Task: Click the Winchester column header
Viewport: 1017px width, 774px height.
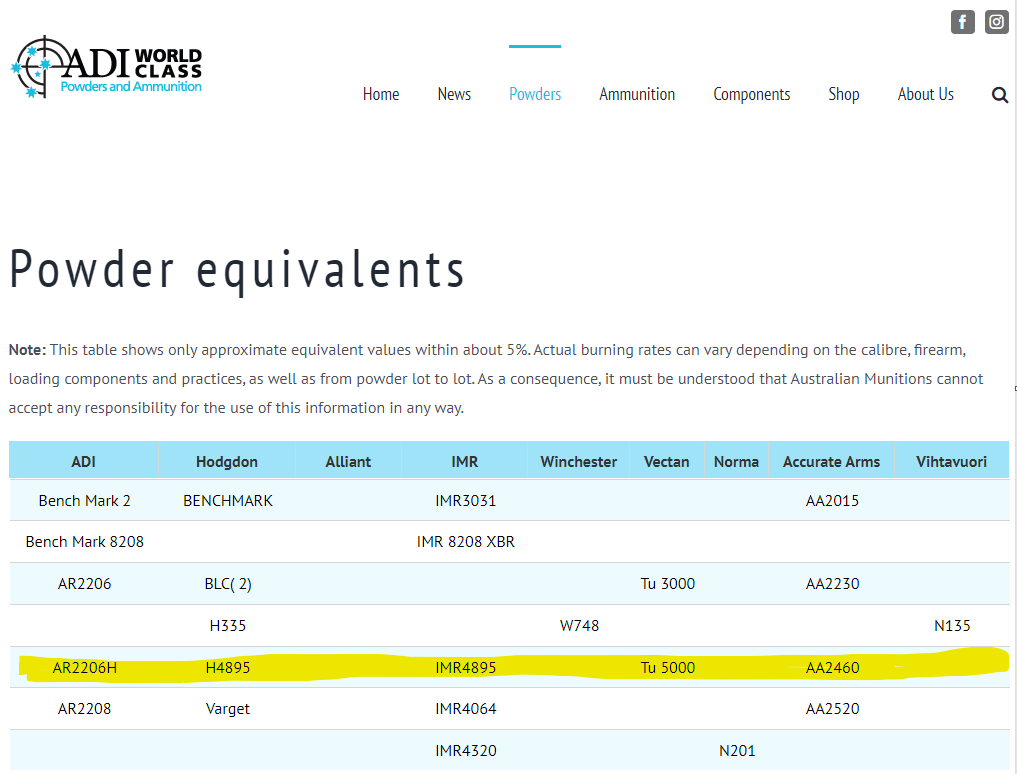Action: 579,461
